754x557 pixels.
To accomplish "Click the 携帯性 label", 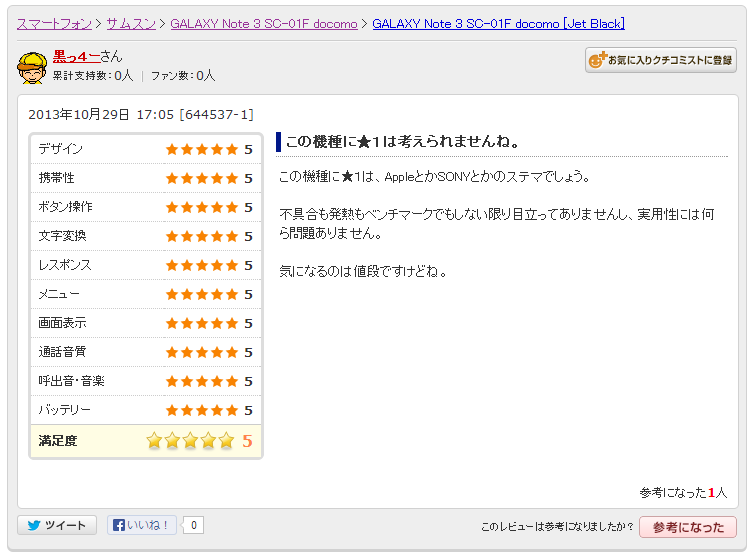I will click(x=56, y=178).
